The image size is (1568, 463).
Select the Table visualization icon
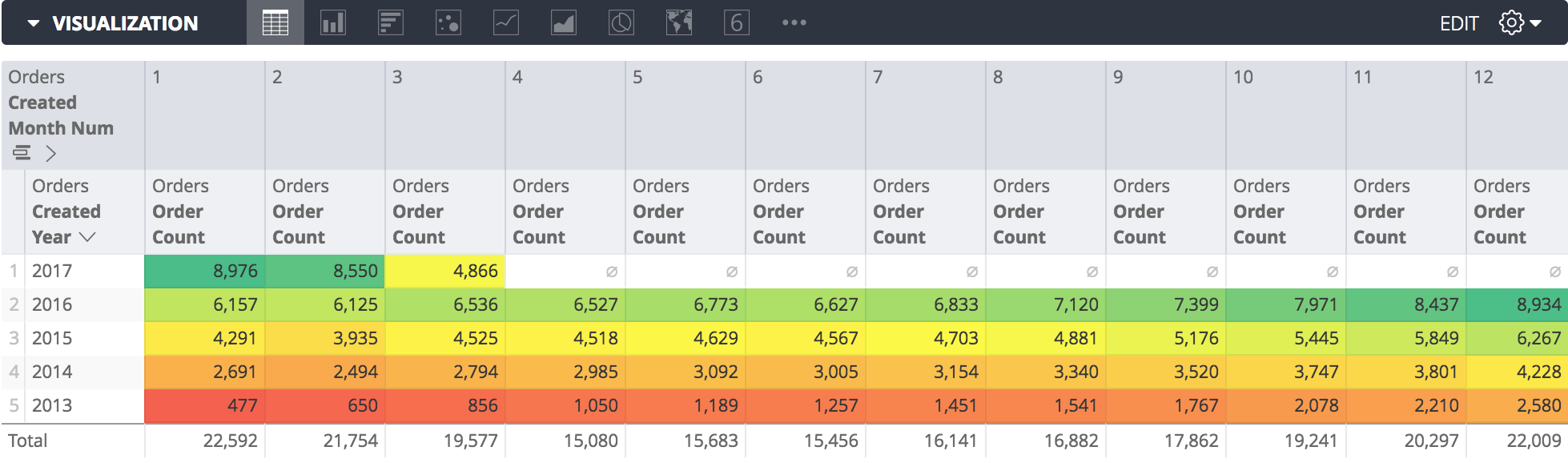(x=275, y=22)
